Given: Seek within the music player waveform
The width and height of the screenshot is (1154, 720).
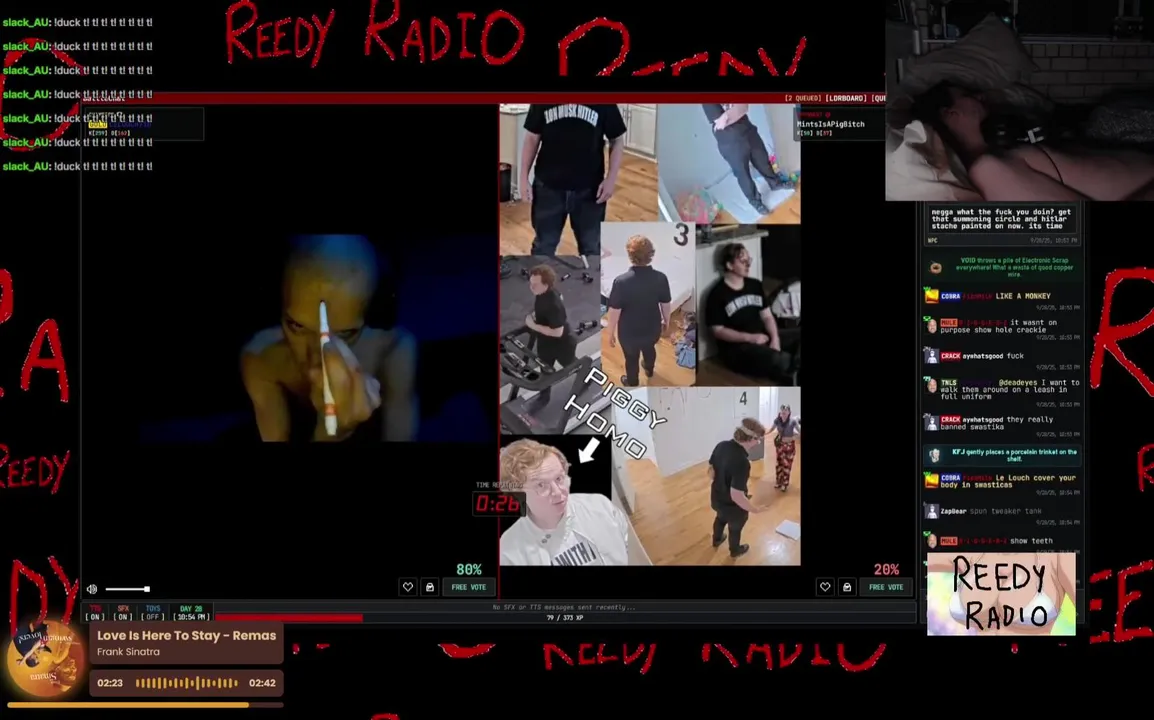Looking at the screenshot, I should pyautogui.click(x=187, y=683).
